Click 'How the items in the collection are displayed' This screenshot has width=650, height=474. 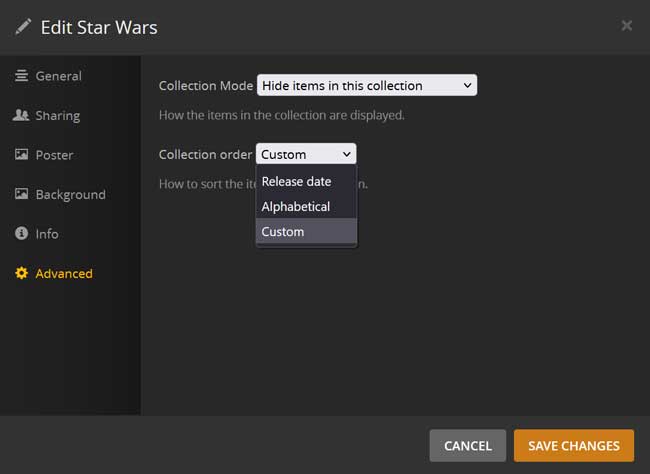[281, 115]
